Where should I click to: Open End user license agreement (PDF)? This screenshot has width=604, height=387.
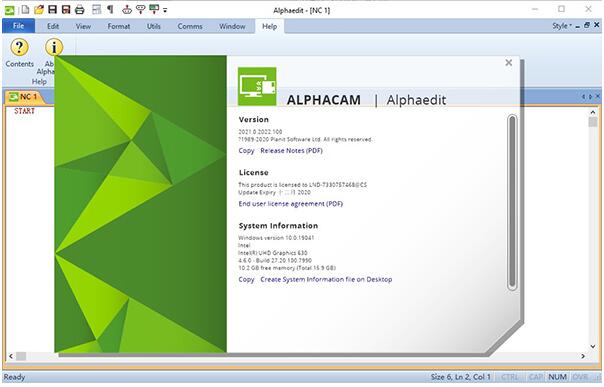point(290,204)
